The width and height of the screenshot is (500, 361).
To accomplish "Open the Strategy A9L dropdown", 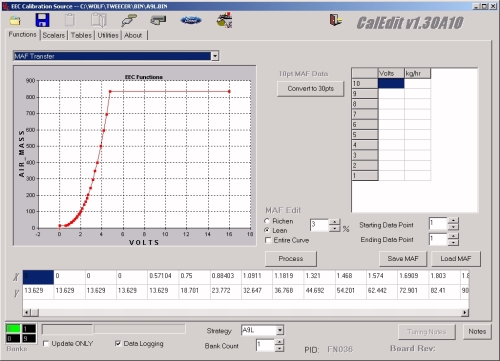I will point(280,330).
